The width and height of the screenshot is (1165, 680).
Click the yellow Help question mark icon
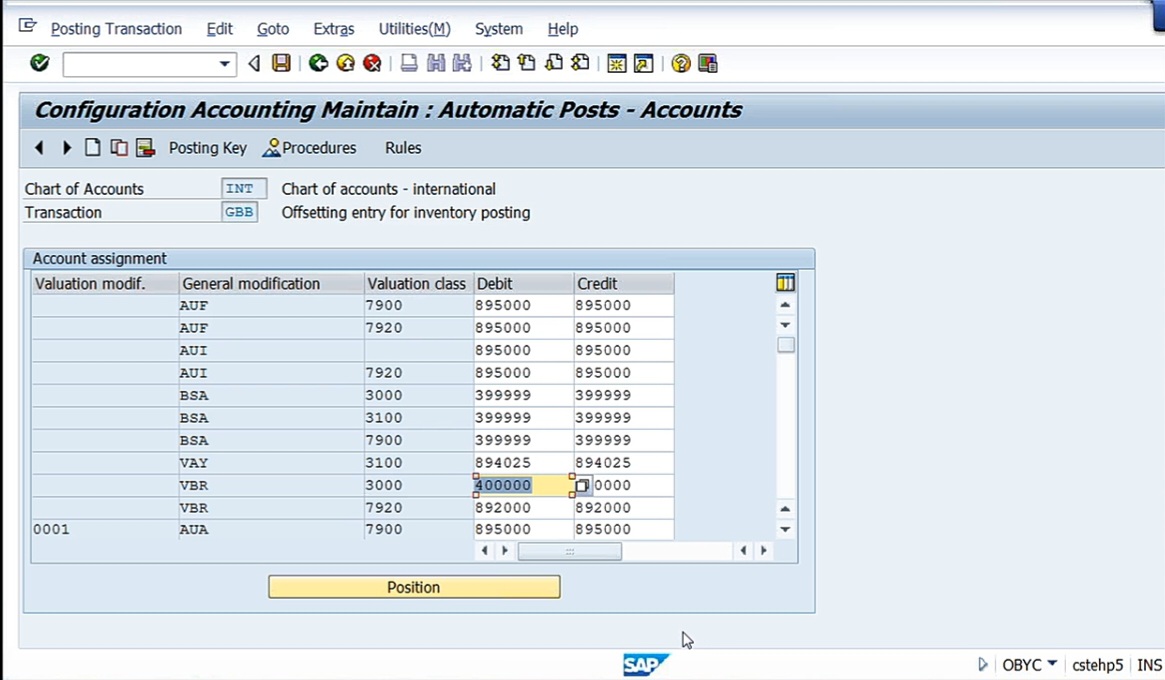point(681,63)
